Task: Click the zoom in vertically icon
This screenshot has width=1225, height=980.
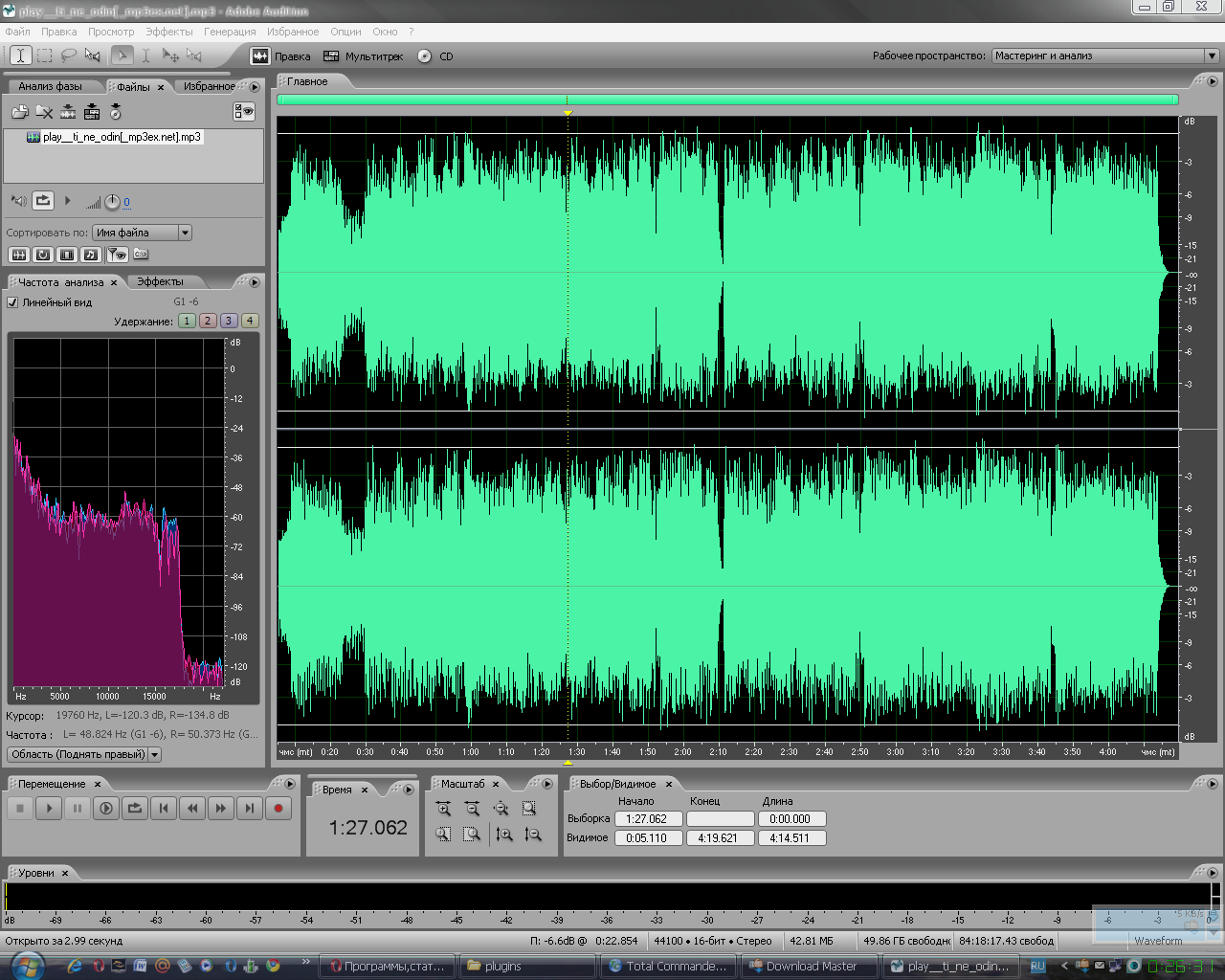Action: 504,835
